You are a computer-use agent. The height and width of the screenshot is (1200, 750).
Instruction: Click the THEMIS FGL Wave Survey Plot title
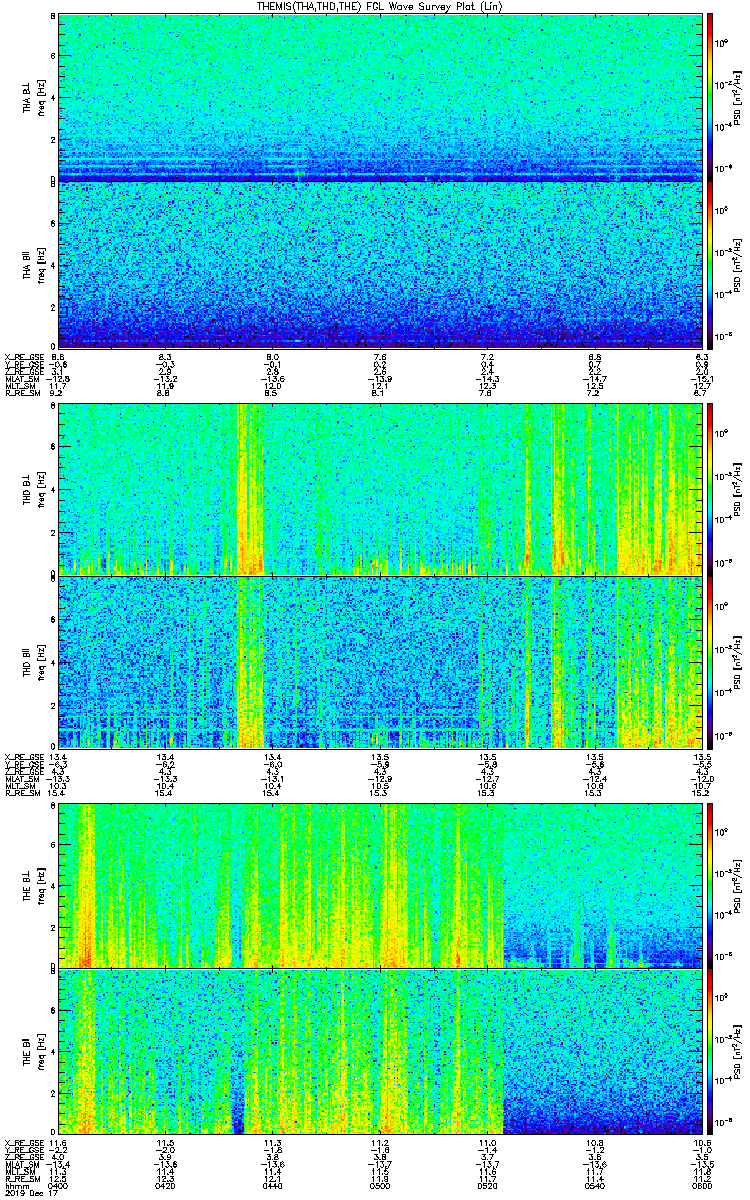pyautogui.click(x=381, y=7)
